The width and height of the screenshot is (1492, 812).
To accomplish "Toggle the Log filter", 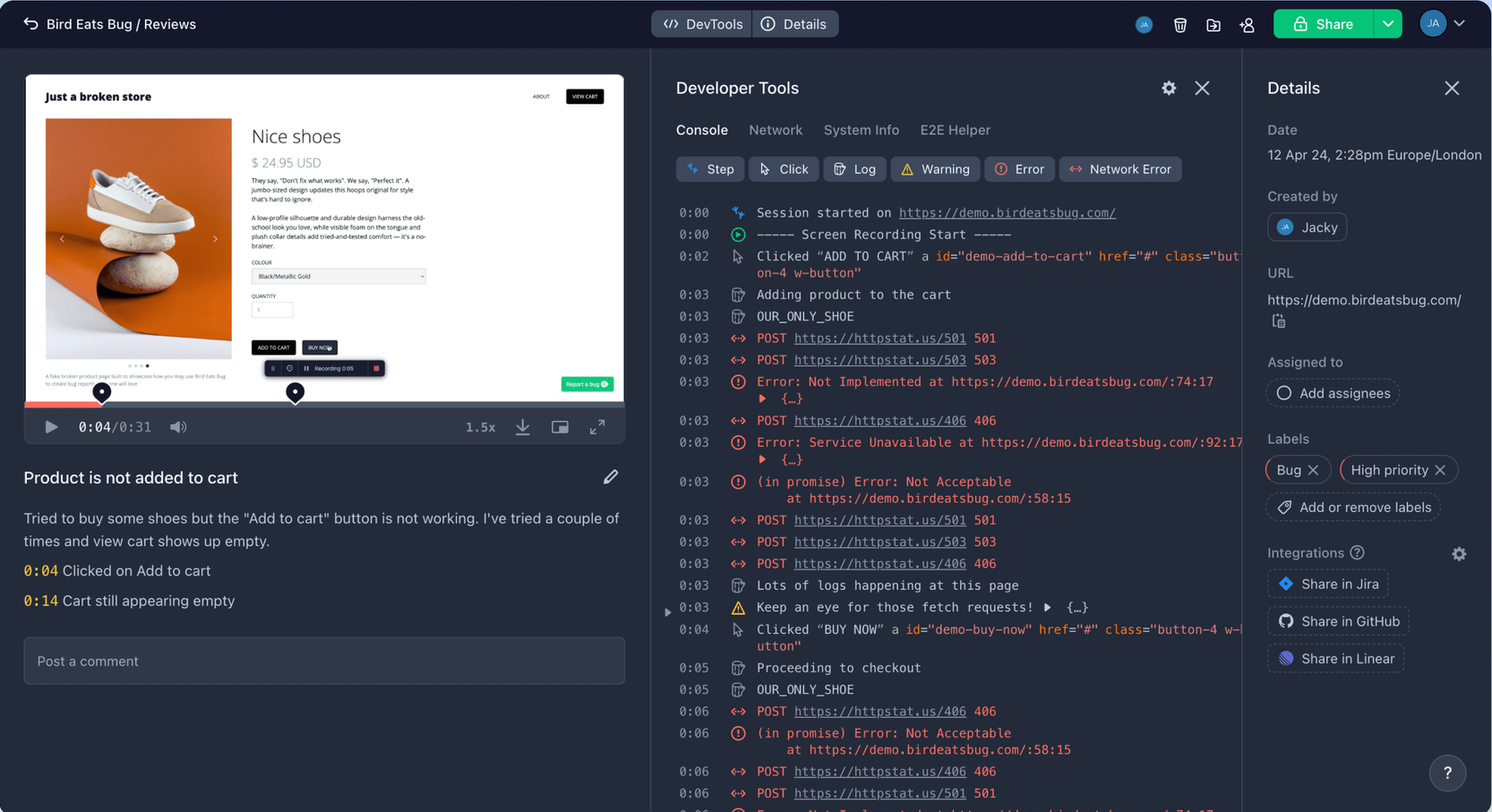I will (x=855, y=169).
